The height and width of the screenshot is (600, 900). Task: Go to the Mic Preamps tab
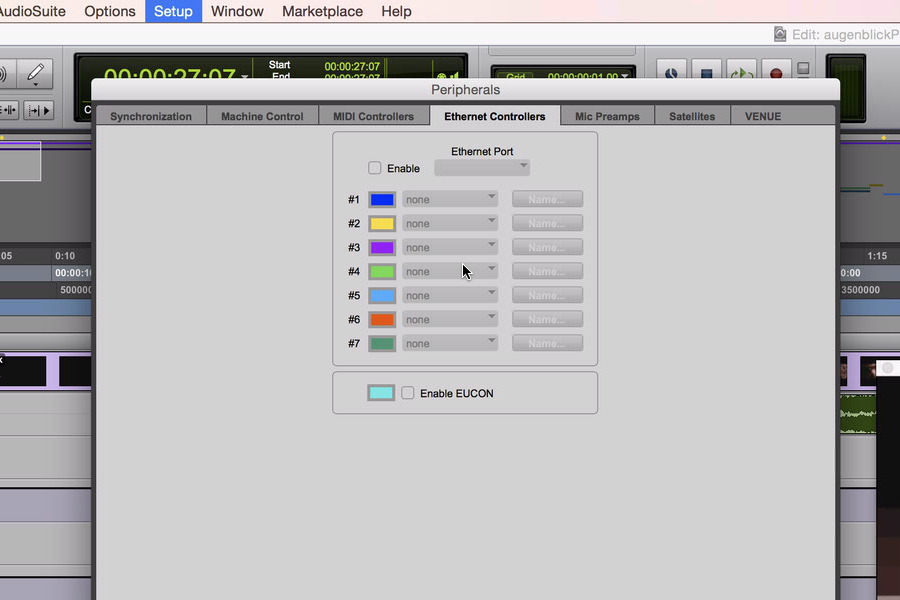coord(607,116)
